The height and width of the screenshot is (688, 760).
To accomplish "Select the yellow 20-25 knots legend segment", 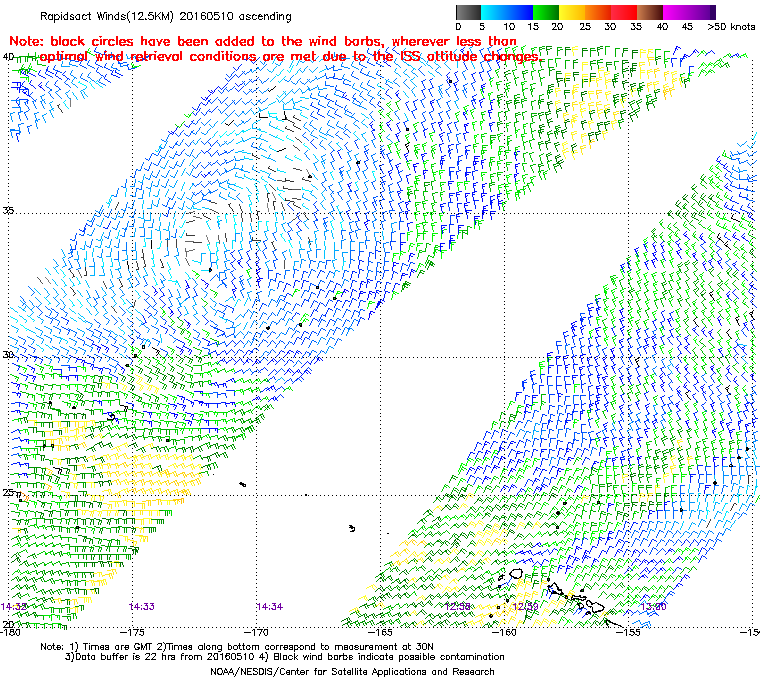I will coord(572,12).
